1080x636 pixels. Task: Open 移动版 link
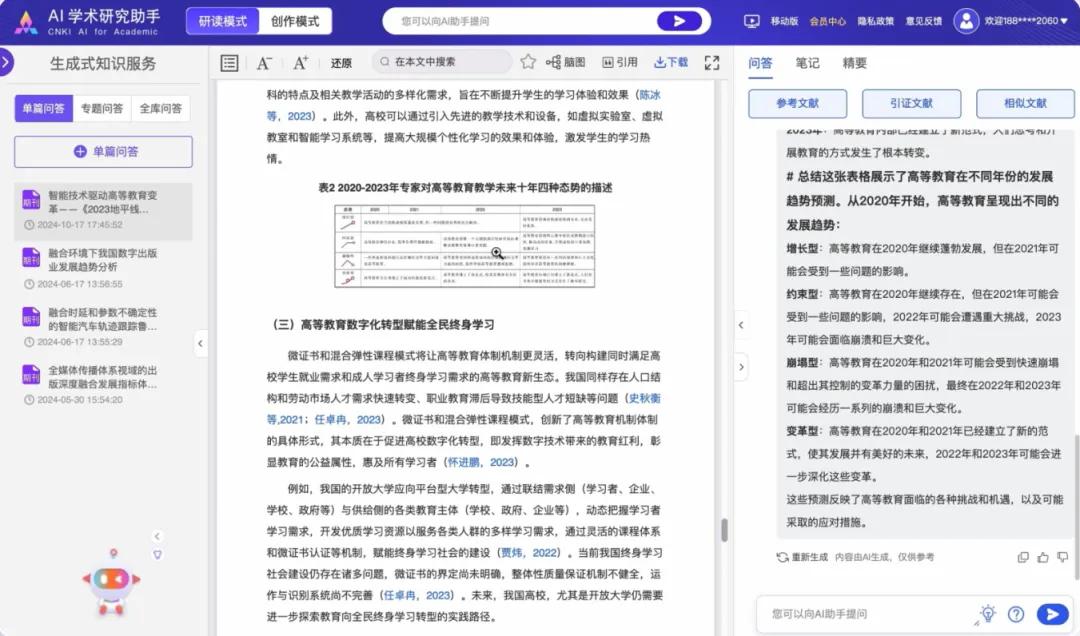(x=784, y=21)
